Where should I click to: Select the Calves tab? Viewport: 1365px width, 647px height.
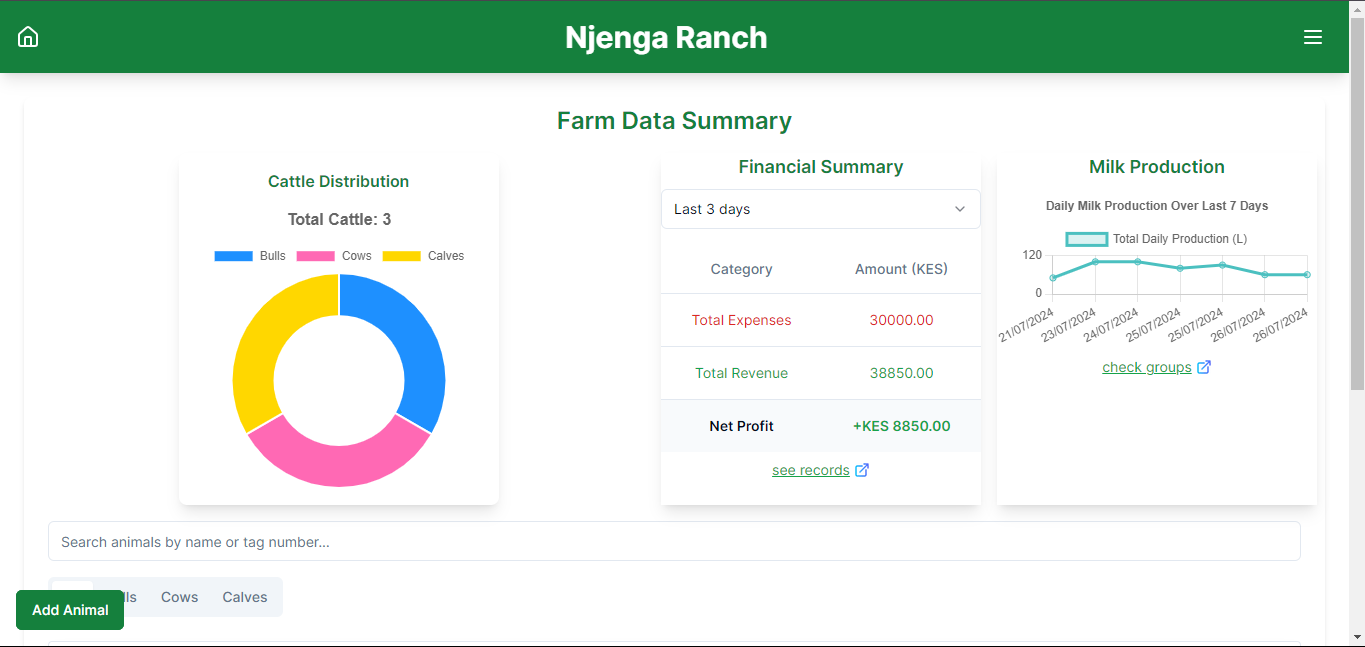point(244,597)
